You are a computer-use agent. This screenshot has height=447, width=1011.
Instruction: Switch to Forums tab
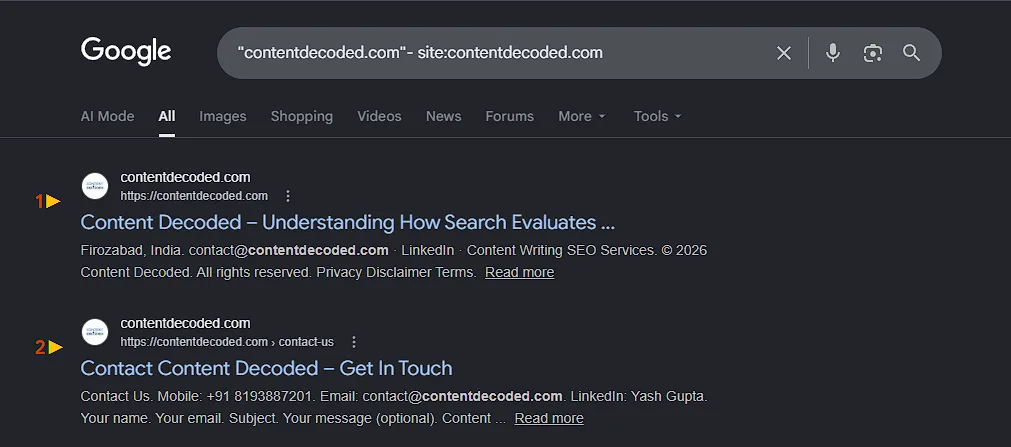click(509, 116)
